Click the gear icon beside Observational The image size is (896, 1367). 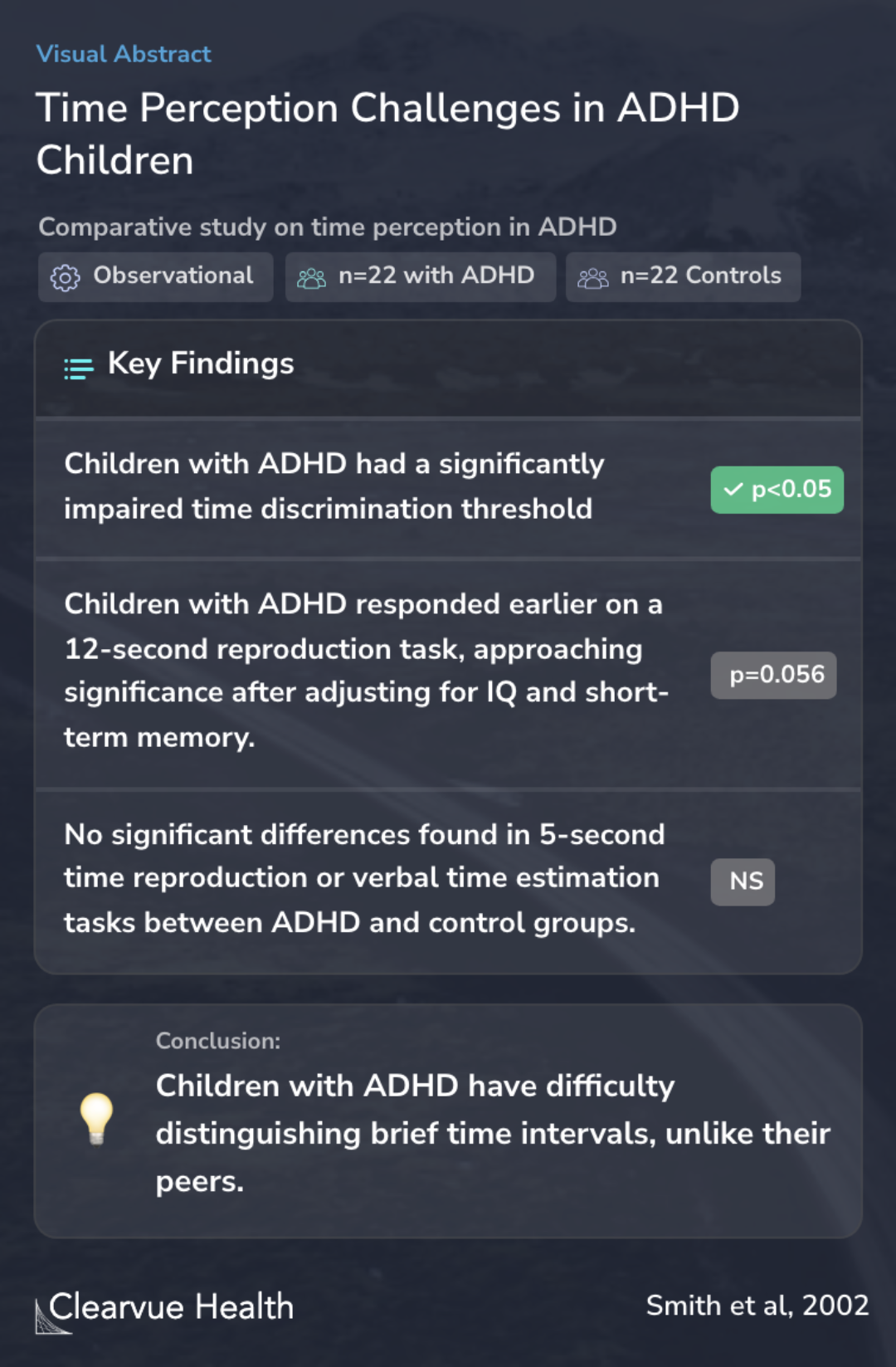coord(65,277)
